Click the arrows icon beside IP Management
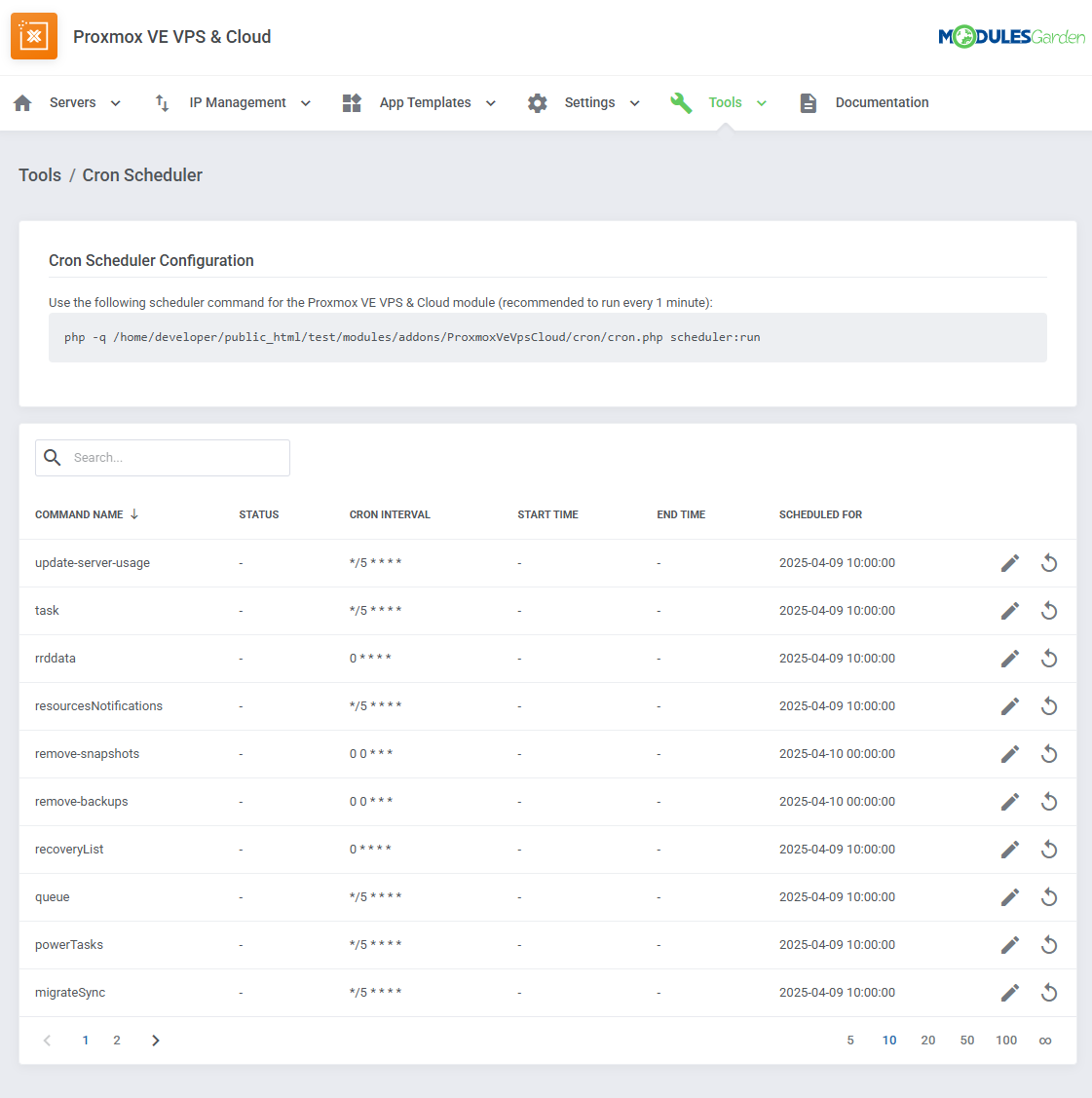This screenshot has height=1098, width=1092. (162, 103)
